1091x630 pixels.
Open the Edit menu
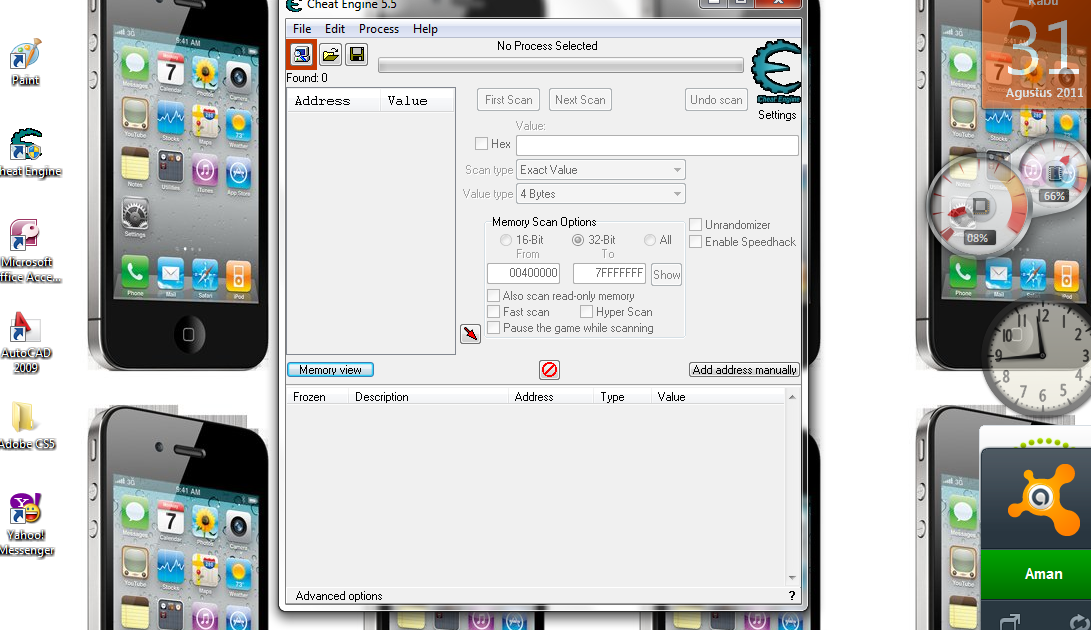click(335, 29)
